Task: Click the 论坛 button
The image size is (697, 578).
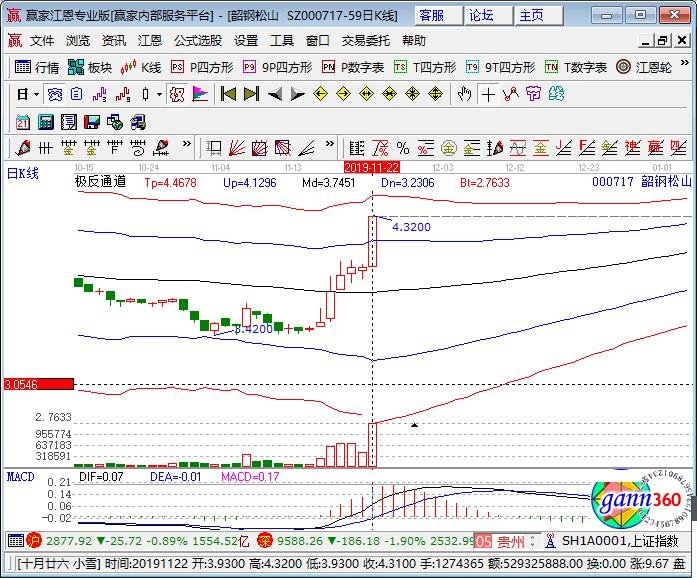Action: [488, 16]
